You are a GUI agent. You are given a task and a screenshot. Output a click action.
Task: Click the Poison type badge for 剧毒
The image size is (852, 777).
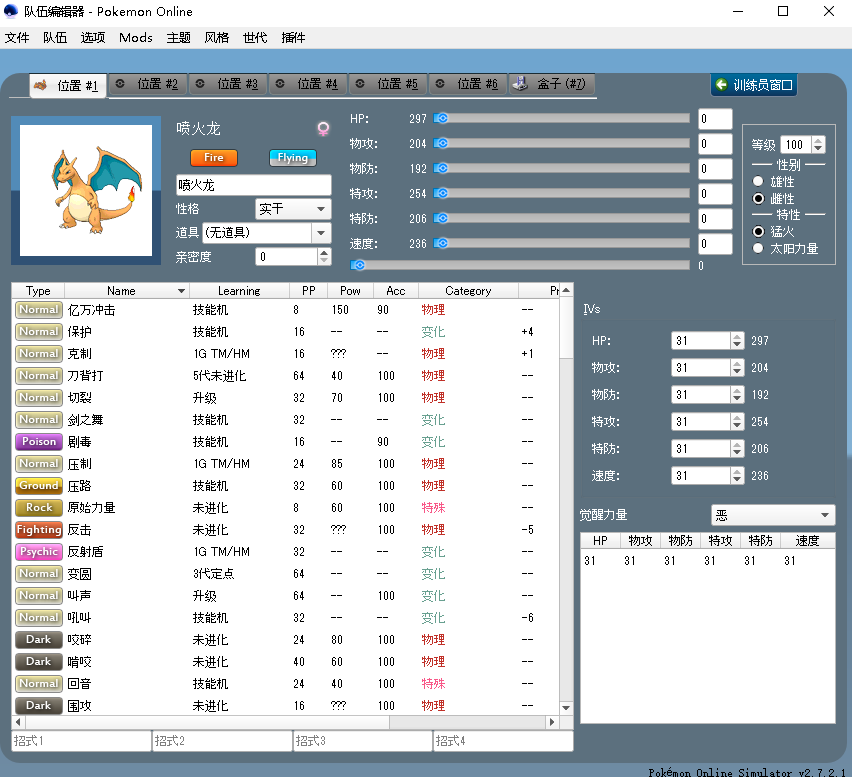pos(39,441)
